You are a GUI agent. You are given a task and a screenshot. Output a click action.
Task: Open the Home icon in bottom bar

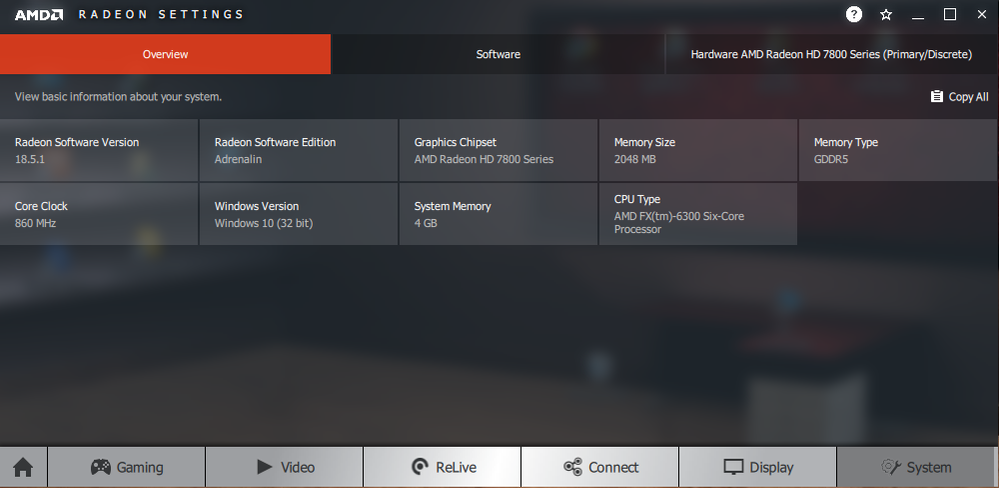point(23,467)
